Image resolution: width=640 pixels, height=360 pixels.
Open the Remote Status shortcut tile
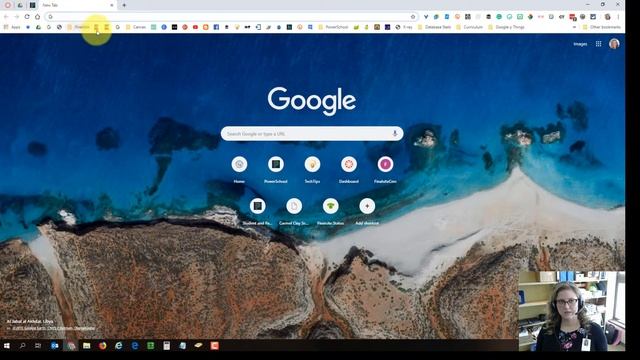330,211
